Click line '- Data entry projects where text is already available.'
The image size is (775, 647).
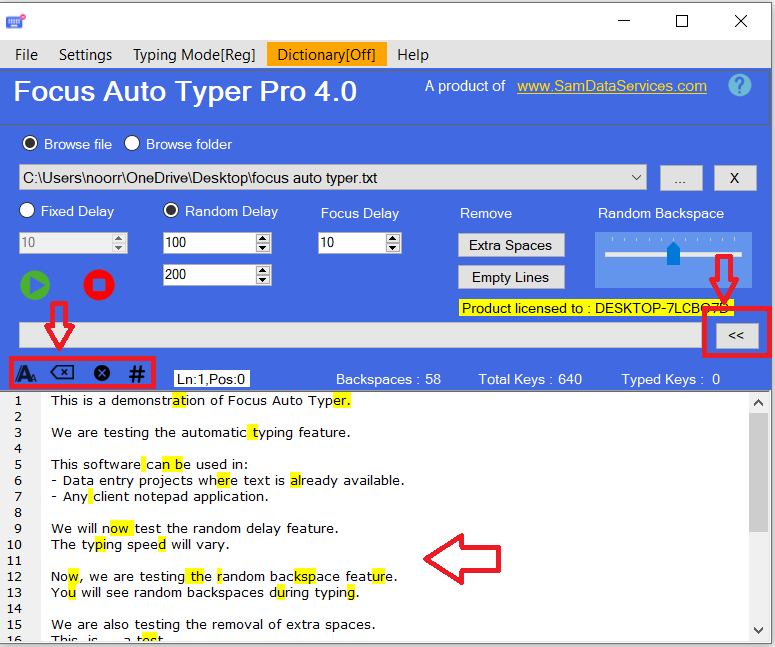click(x=227, y=480)
